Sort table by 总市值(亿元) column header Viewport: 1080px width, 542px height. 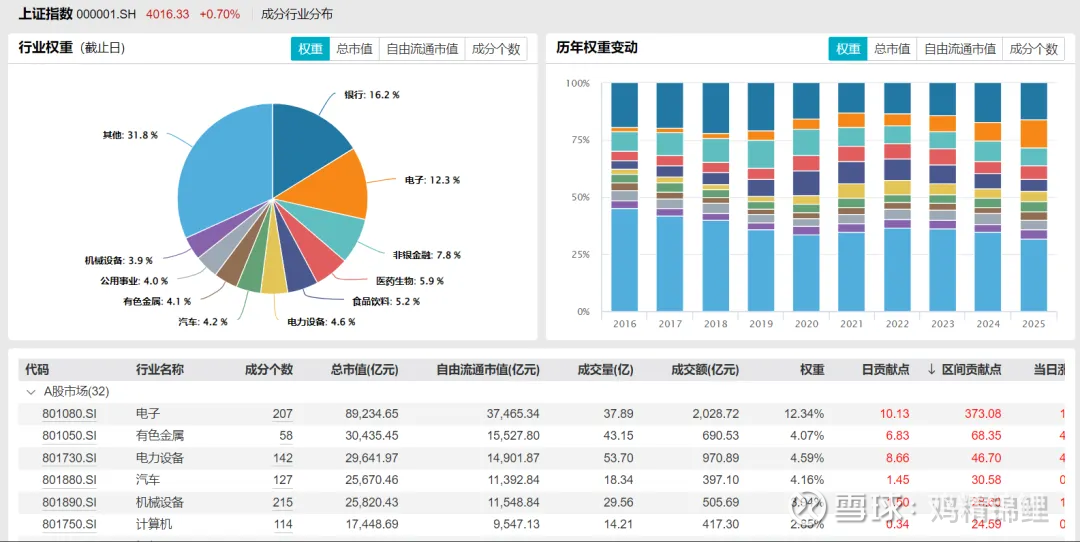(x=364, y=370)
